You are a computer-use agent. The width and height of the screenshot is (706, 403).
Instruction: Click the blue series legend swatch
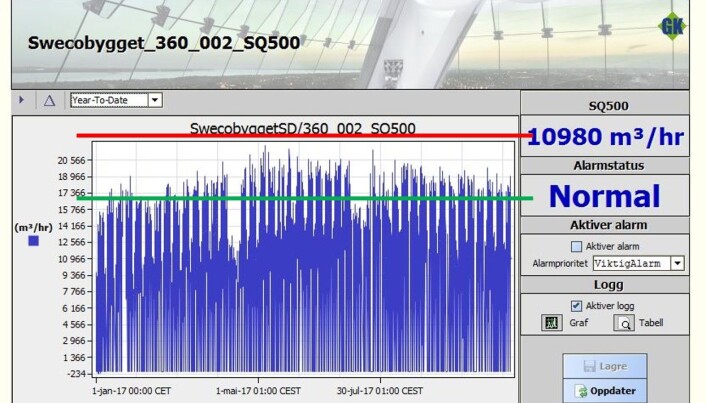click(33, 241)
